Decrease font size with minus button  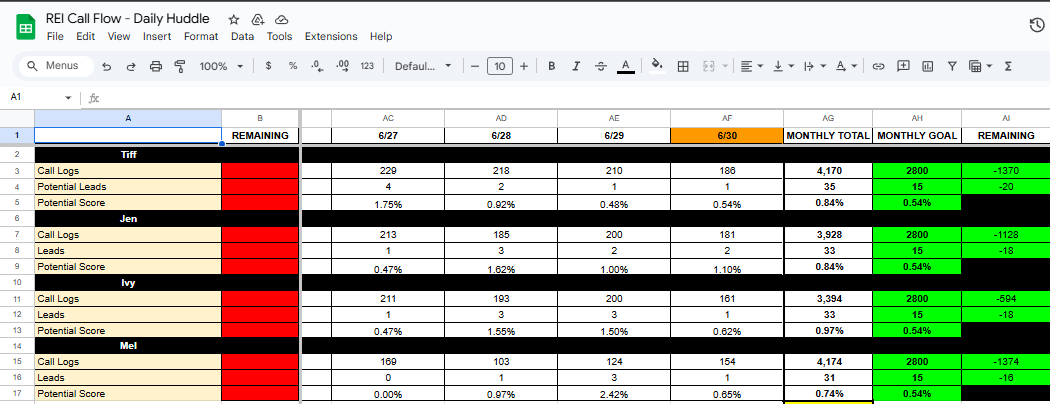[475, 66]
